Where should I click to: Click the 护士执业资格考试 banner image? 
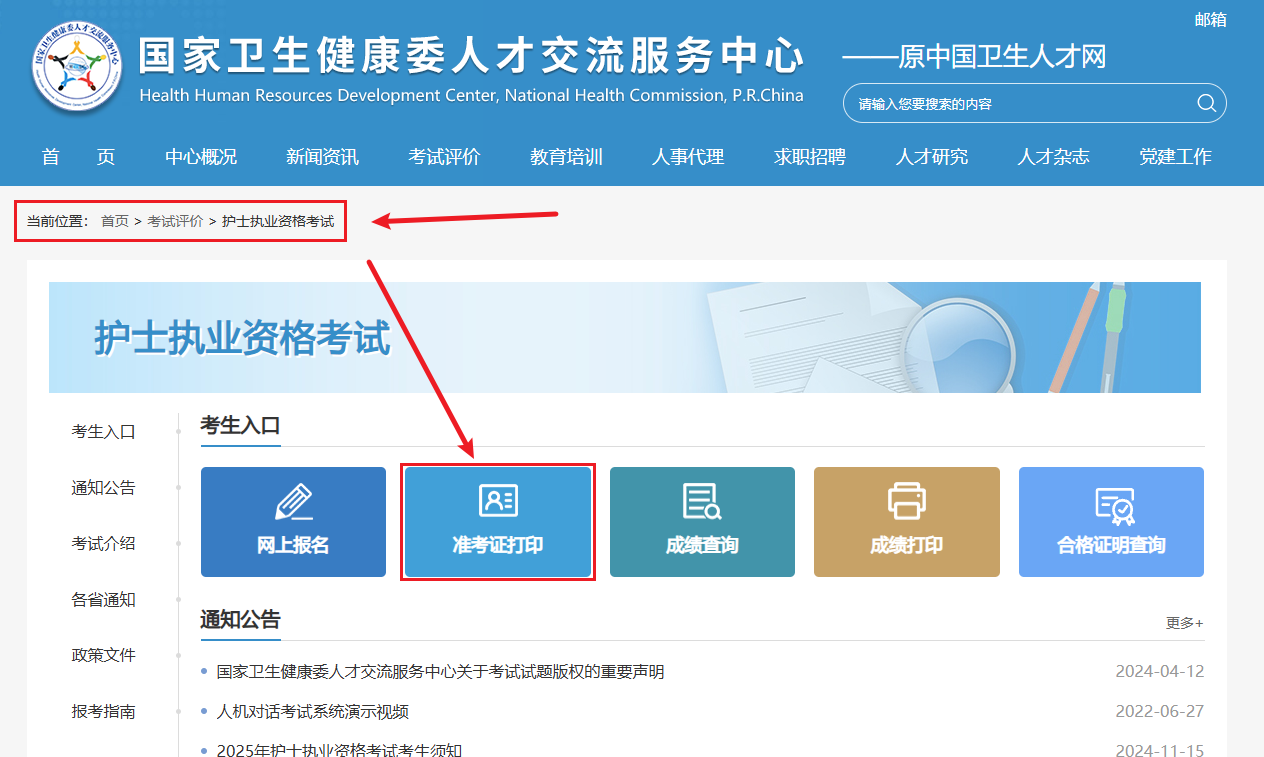click(624, 337)
